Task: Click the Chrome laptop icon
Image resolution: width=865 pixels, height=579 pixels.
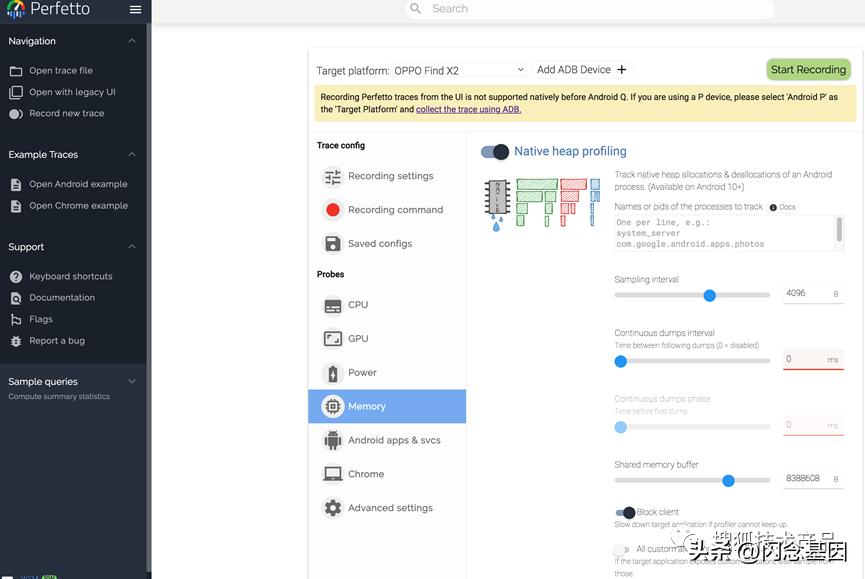Action: [x=333, y=474]
